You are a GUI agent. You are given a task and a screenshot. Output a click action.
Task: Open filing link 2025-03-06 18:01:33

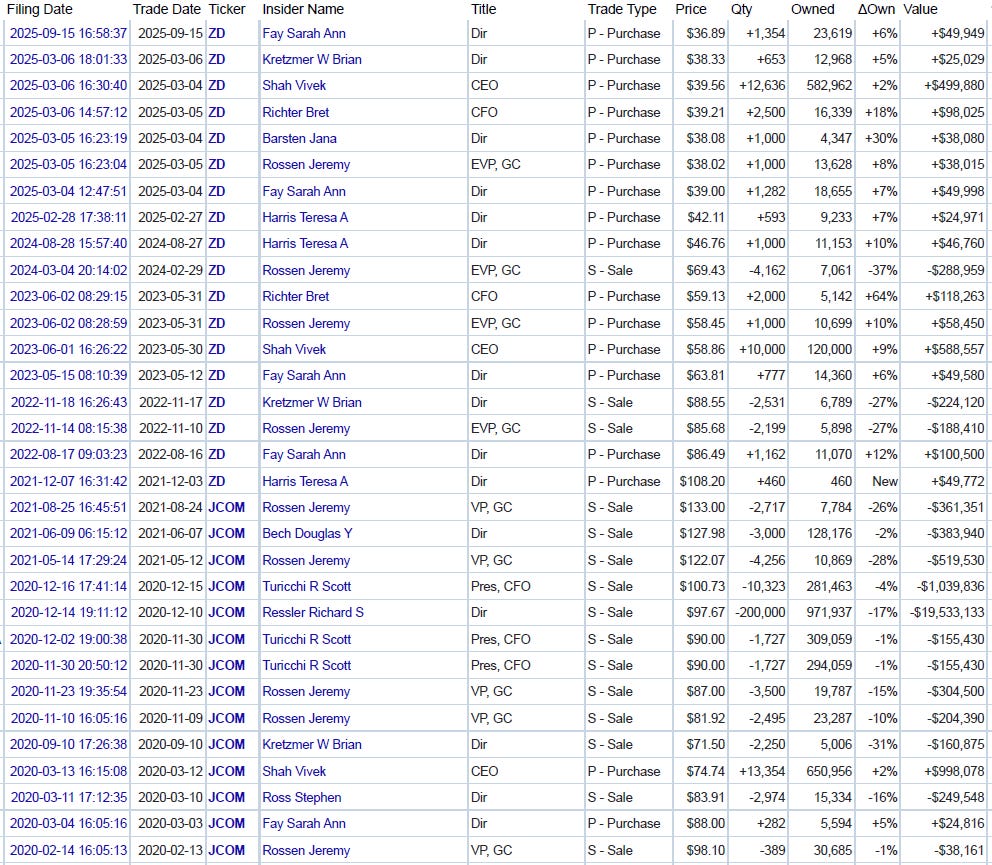[x=68, y=59]
